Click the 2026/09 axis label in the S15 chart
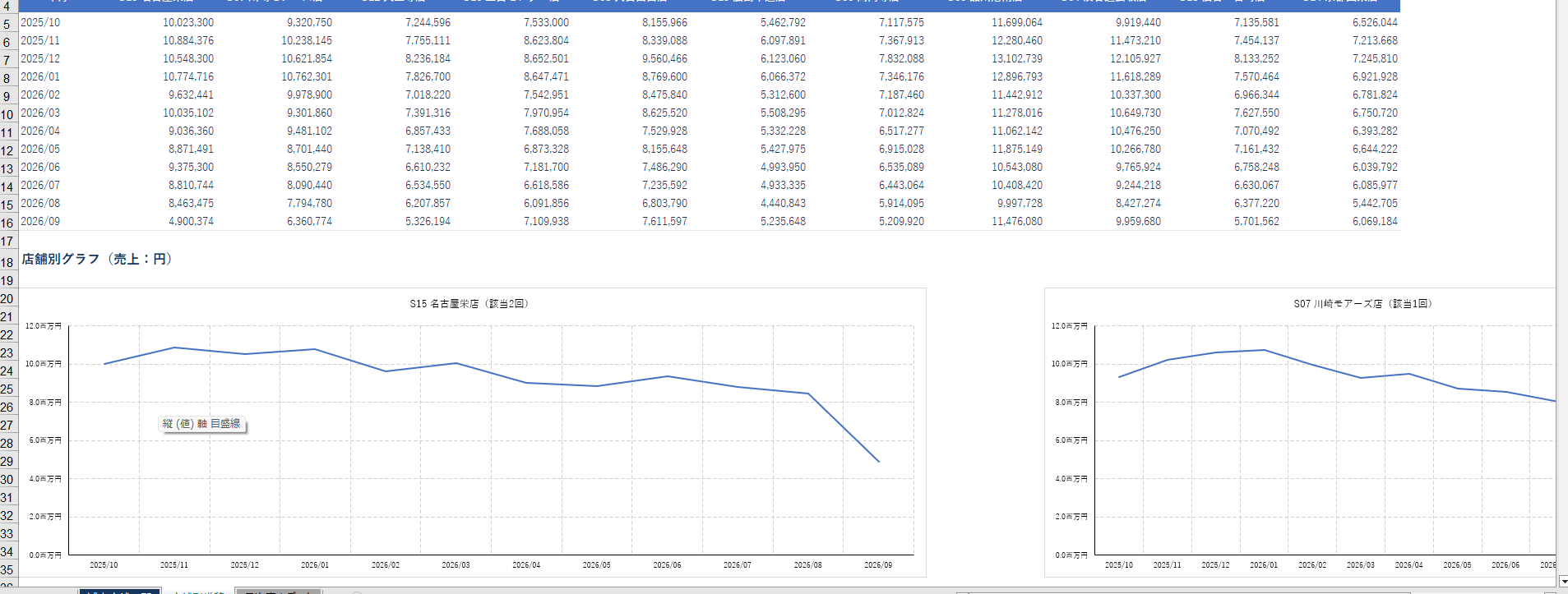This screenshot has height=594, width=1568. click(x=878, y=565)
